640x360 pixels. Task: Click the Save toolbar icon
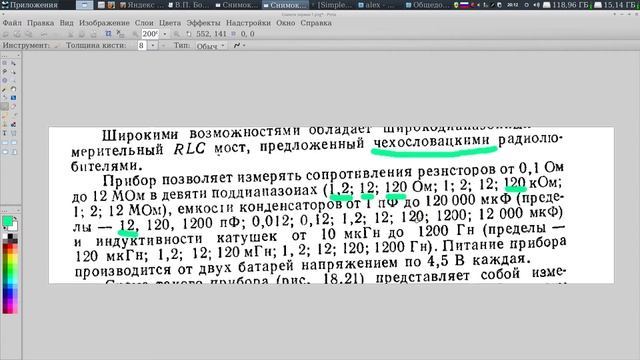[x=29, y=34]
